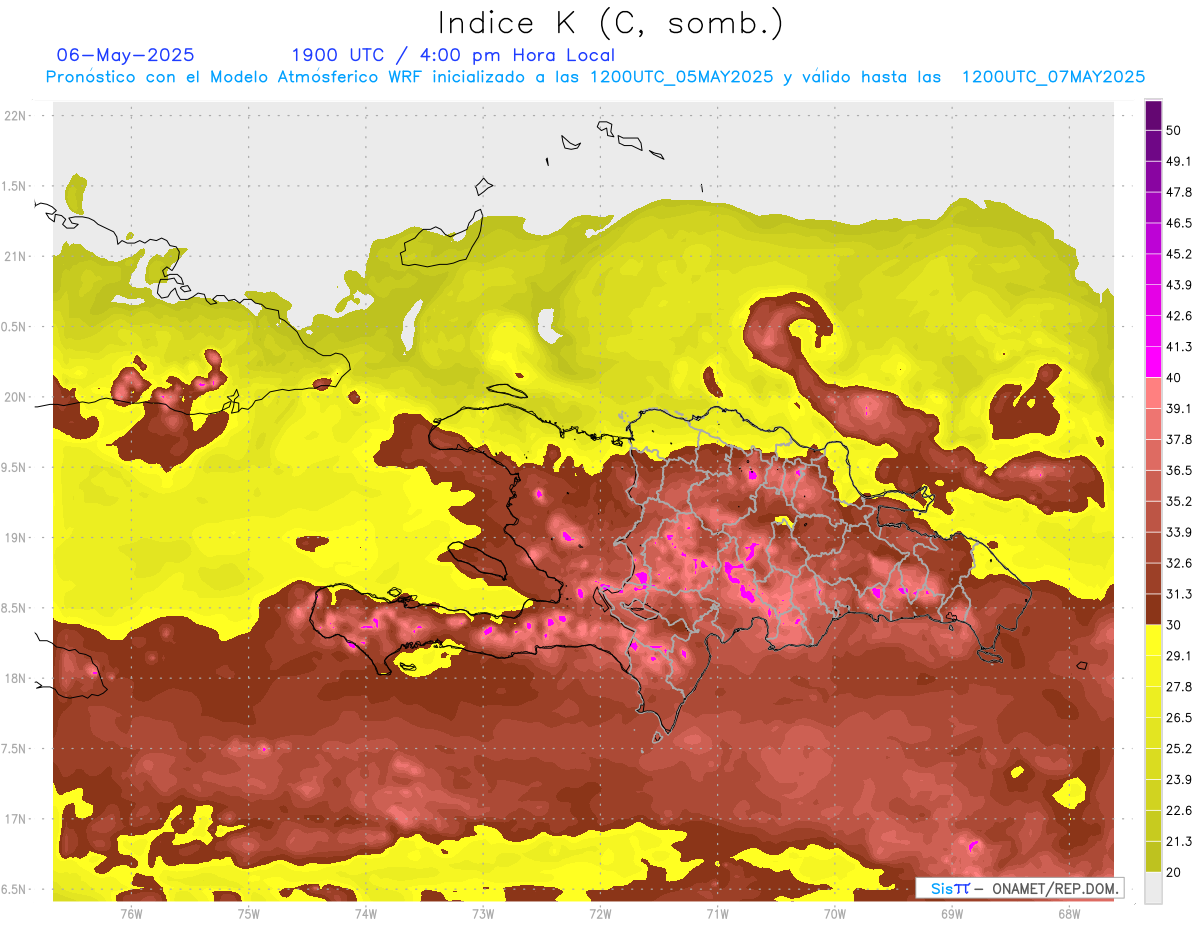Click the gray swatch below 20 on scale
The width and height of the screenshot is (1200, 927).
coord(1153,888)
